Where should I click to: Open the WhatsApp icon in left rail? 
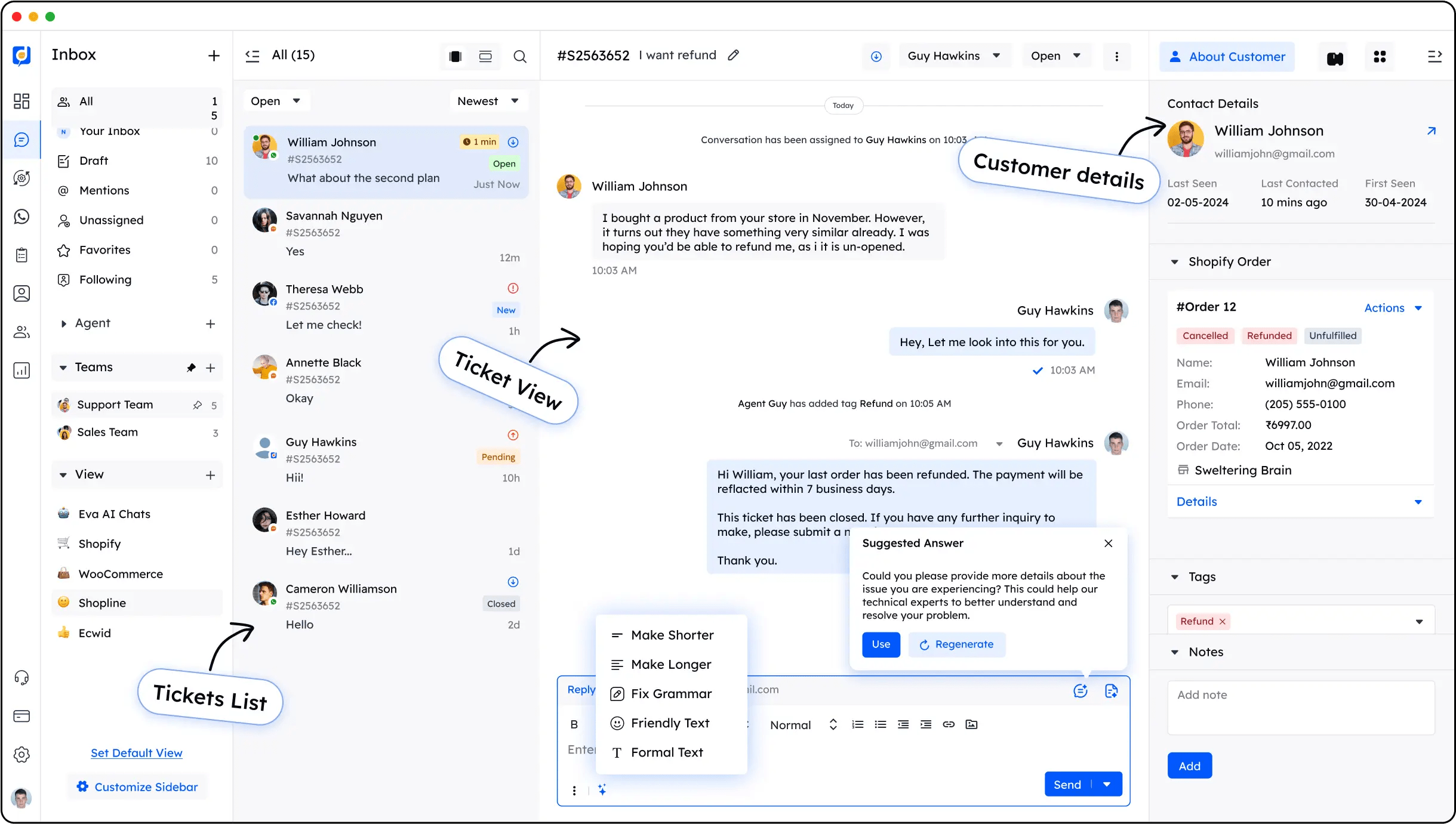tap(21, 217)
